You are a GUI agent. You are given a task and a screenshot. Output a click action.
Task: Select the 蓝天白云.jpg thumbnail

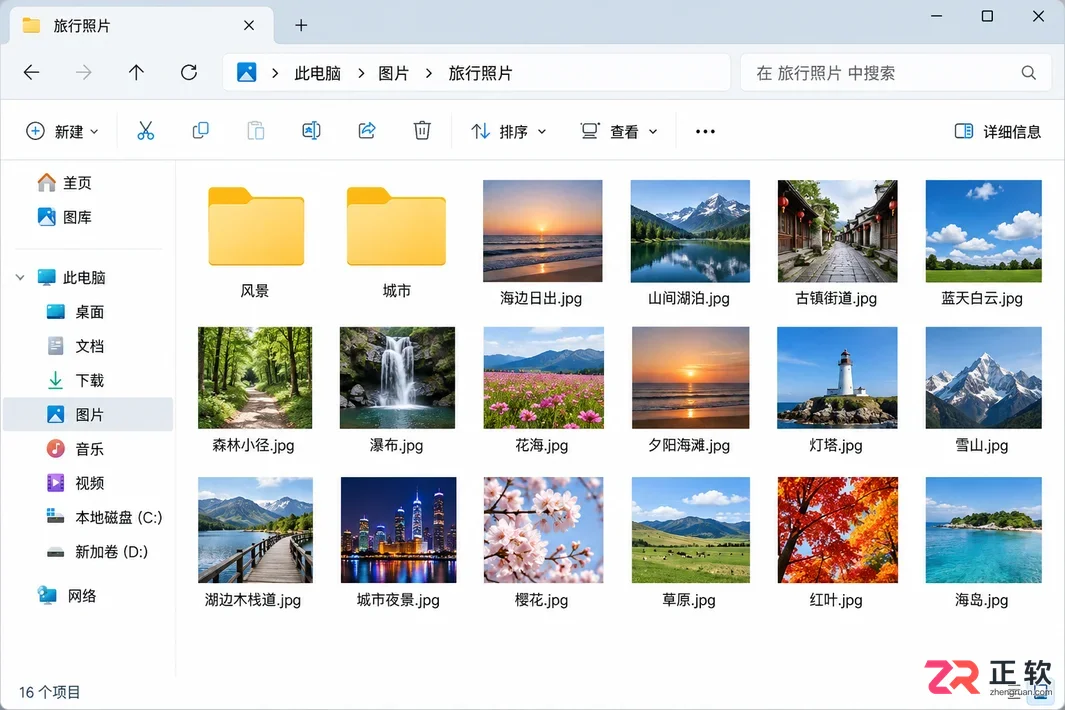983,231
